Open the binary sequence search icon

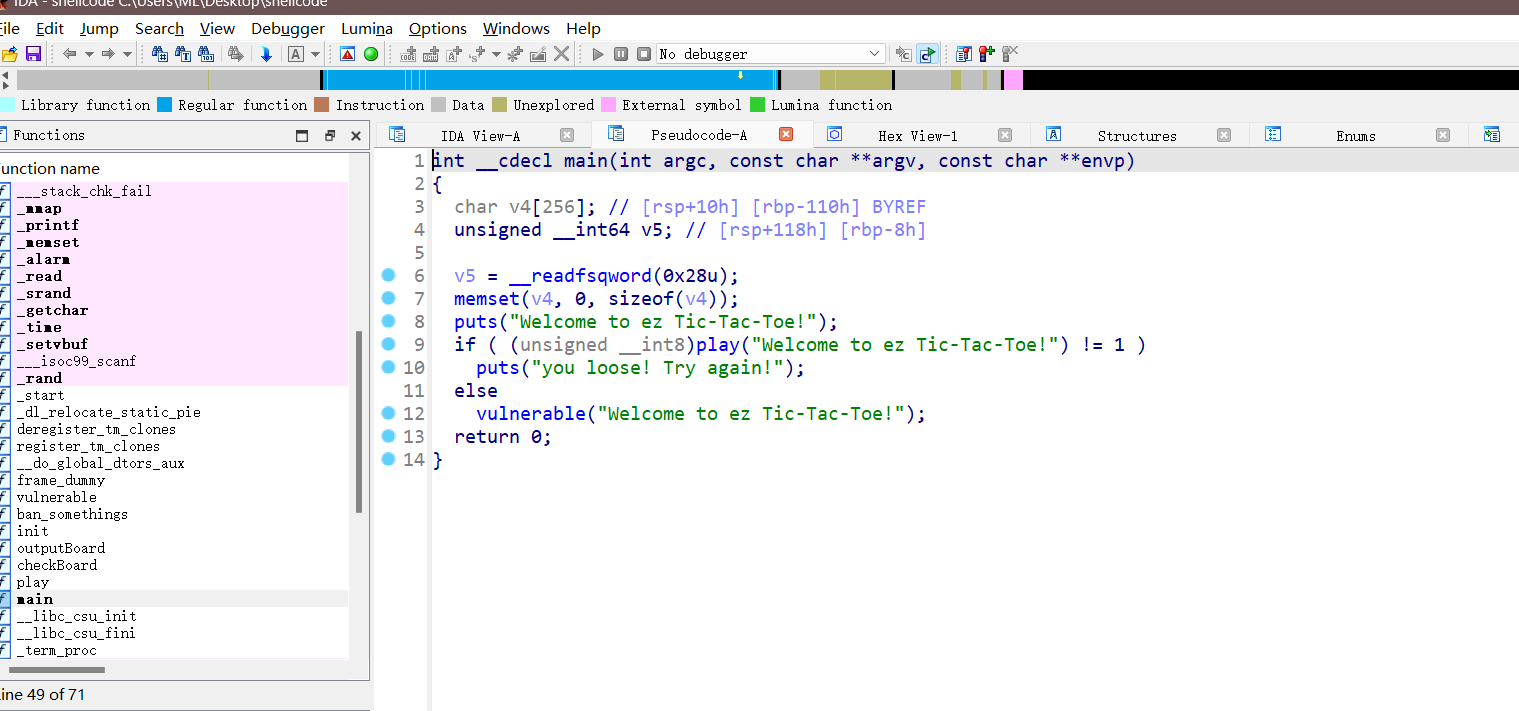(160, 54)
